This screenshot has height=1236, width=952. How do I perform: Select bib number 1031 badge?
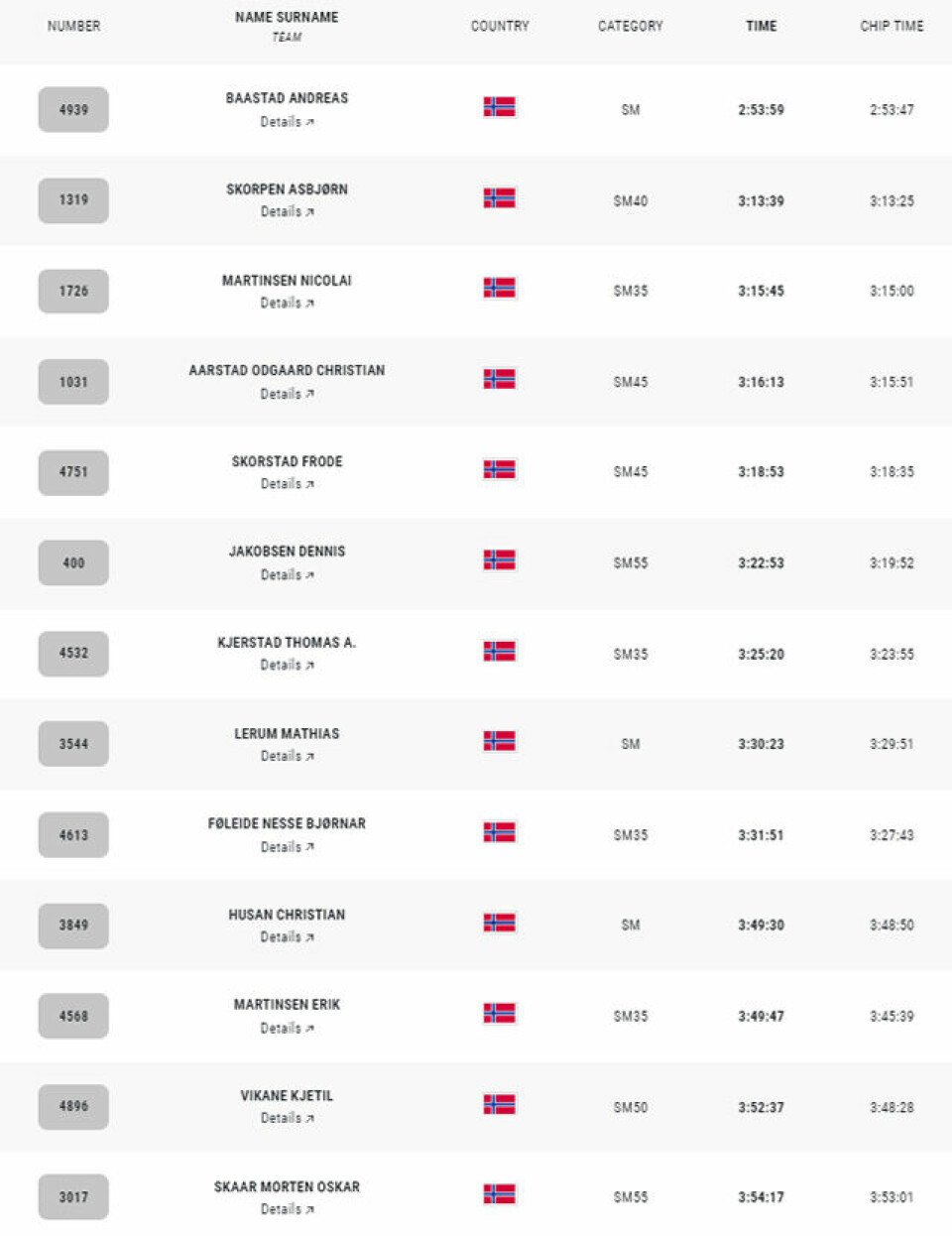point(73,382)
